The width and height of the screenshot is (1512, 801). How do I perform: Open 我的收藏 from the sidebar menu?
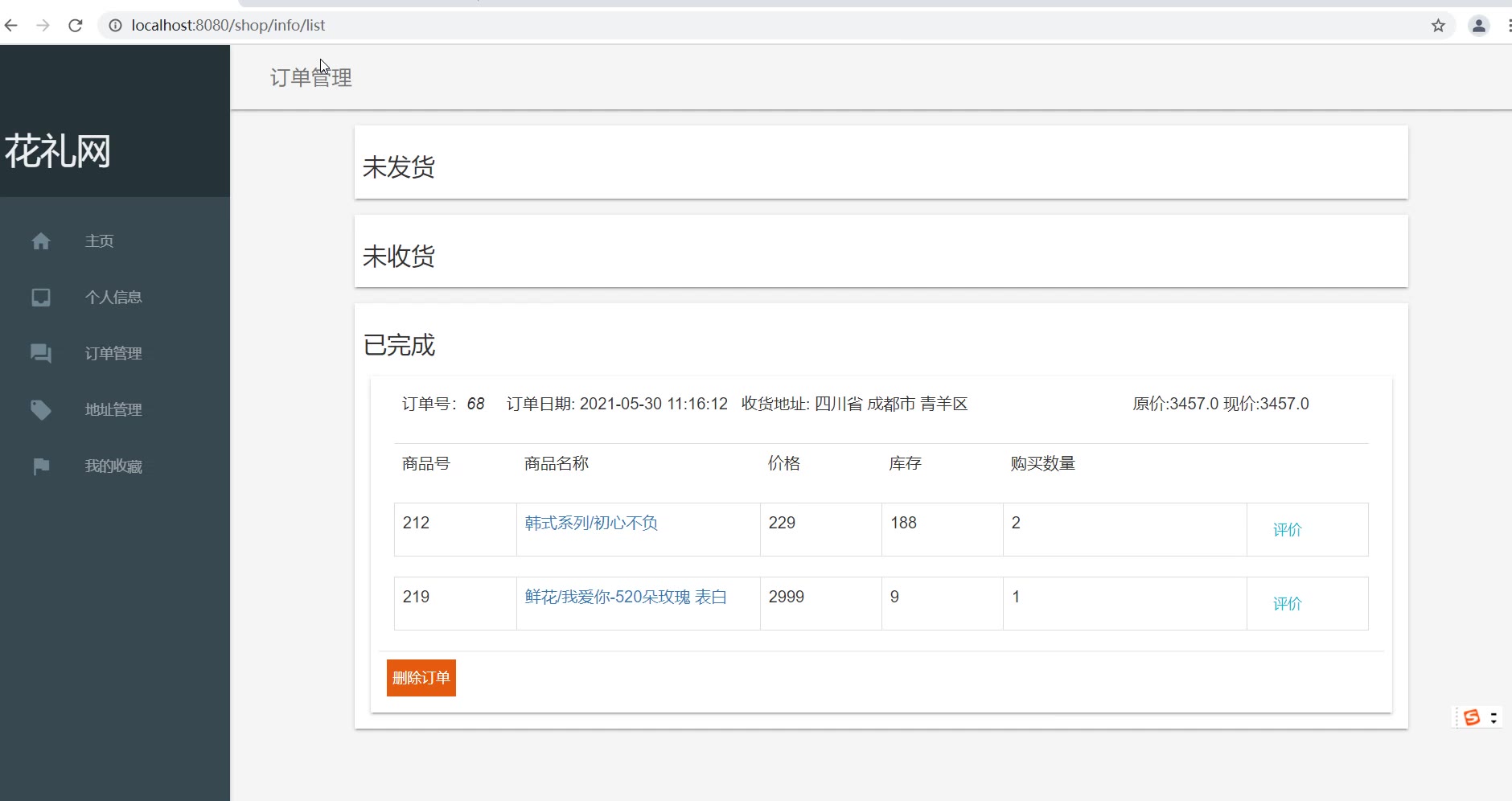113,466
